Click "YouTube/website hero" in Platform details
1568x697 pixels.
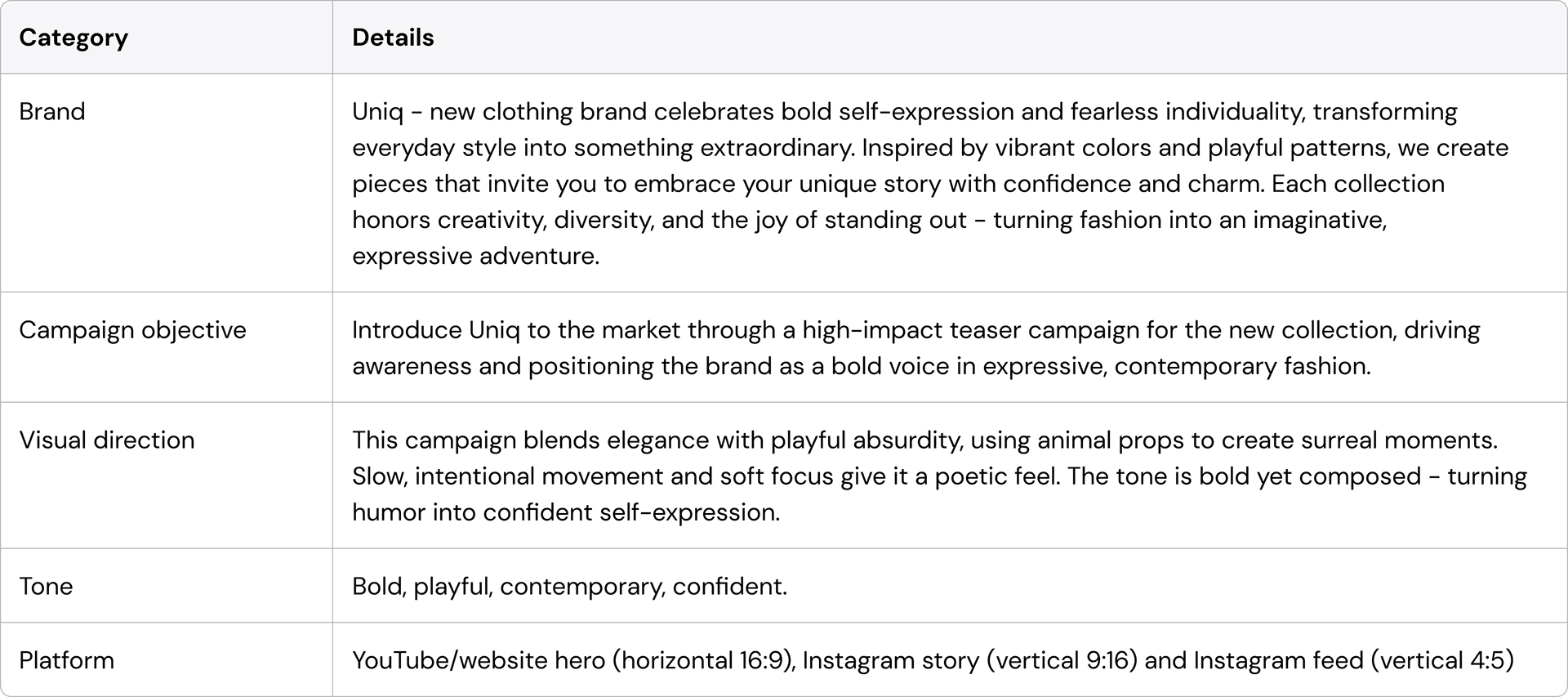coord(479,660)
